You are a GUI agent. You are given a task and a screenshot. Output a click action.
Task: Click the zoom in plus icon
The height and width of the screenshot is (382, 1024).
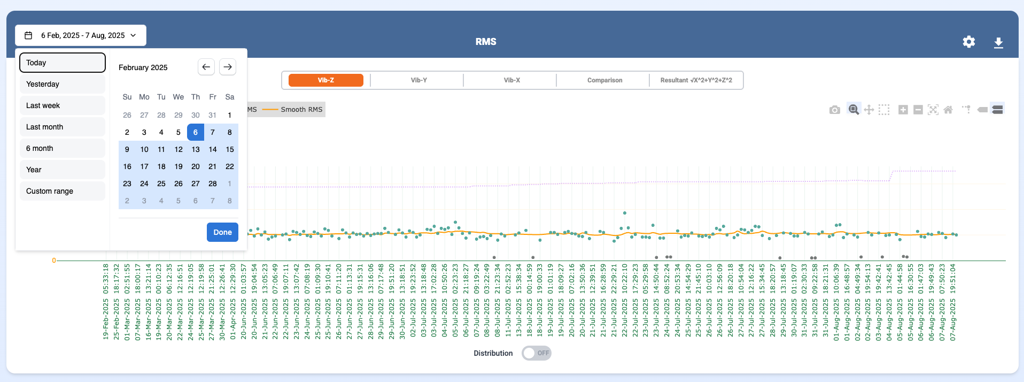pos(903,110)
